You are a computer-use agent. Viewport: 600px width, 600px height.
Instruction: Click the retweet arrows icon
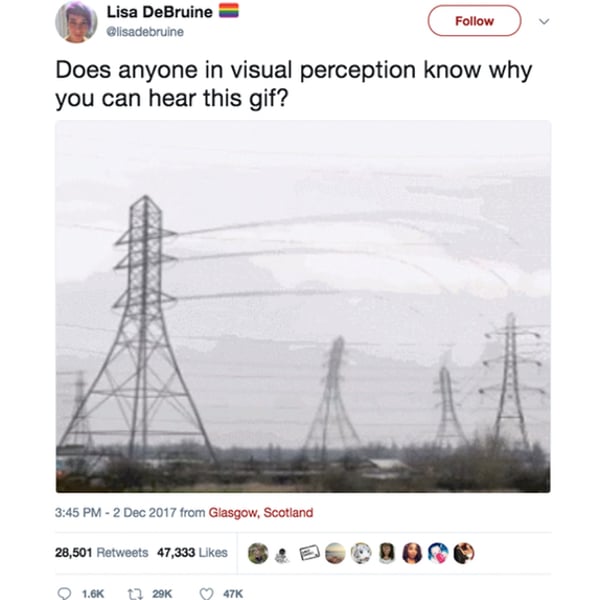[x=135, y=593]
